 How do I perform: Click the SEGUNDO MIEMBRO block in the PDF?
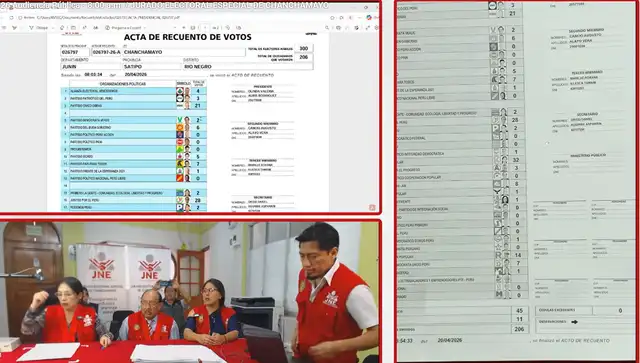262,131
